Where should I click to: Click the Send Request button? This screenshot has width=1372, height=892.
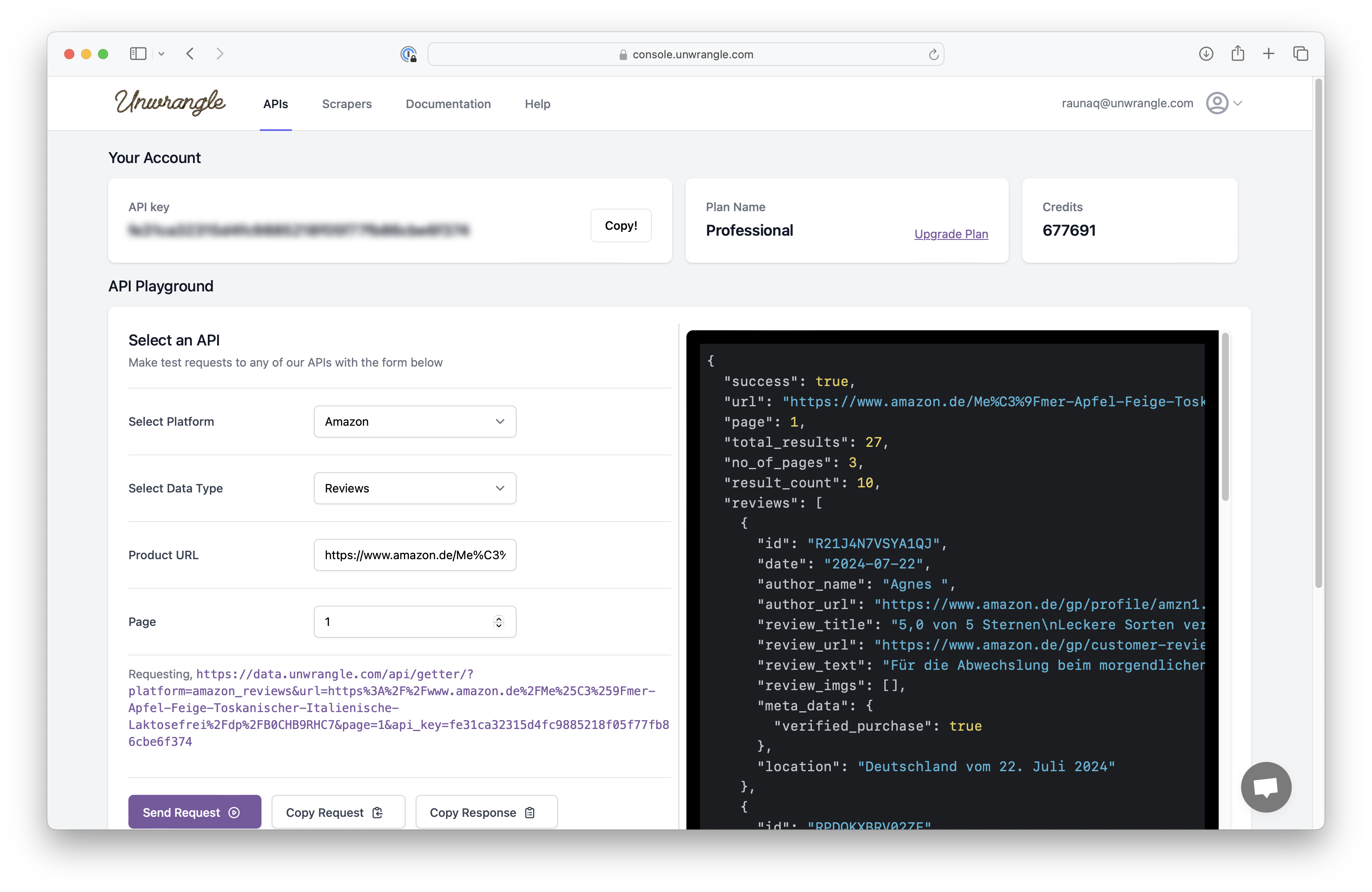pyautogui.click(x=194, y=812)
